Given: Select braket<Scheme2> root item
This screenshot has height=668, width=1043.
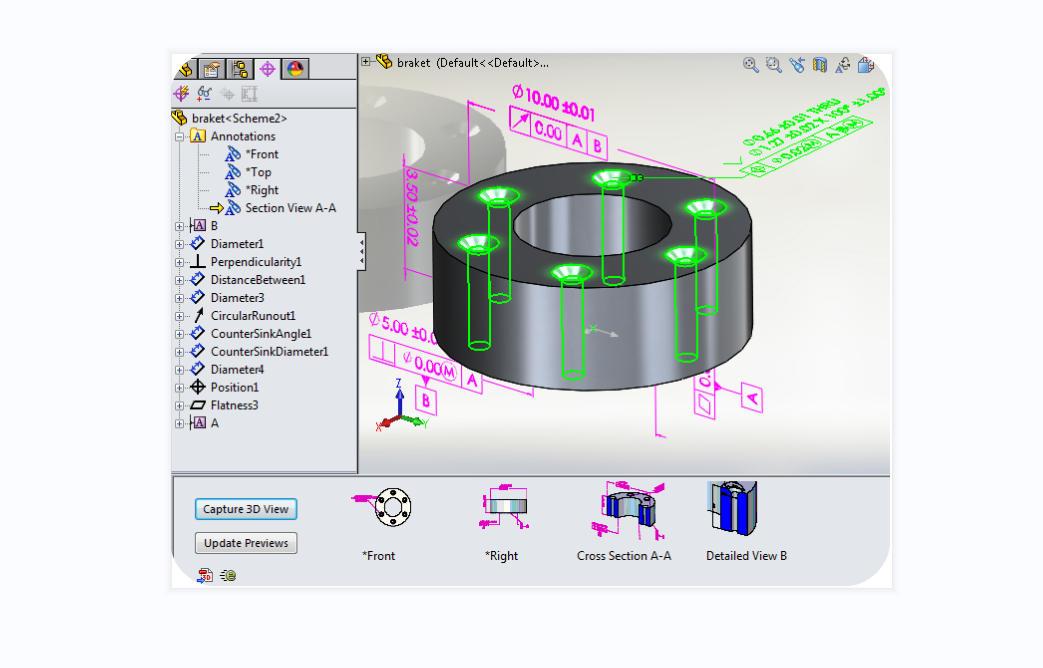Looking at the screenshot, I should pos(229,118).
